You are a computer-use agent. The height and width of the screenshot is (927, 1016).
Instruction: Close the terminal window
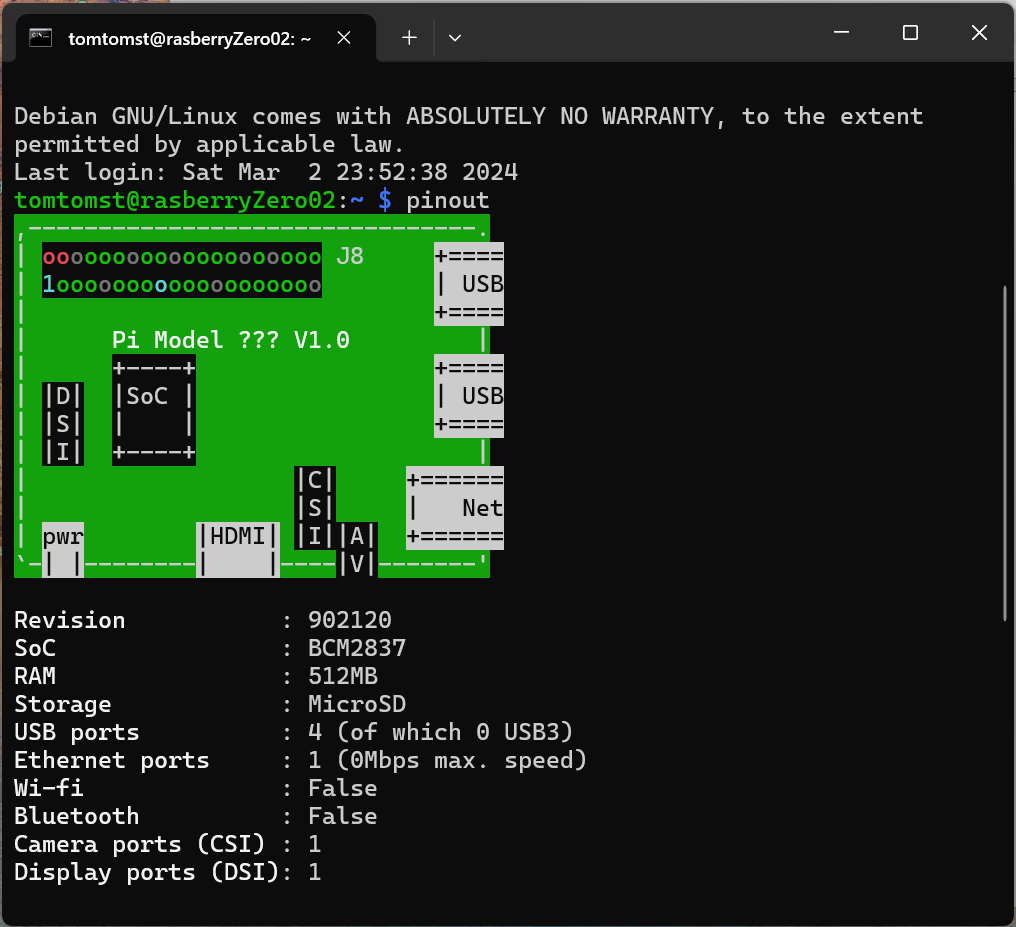click(979, 32)
